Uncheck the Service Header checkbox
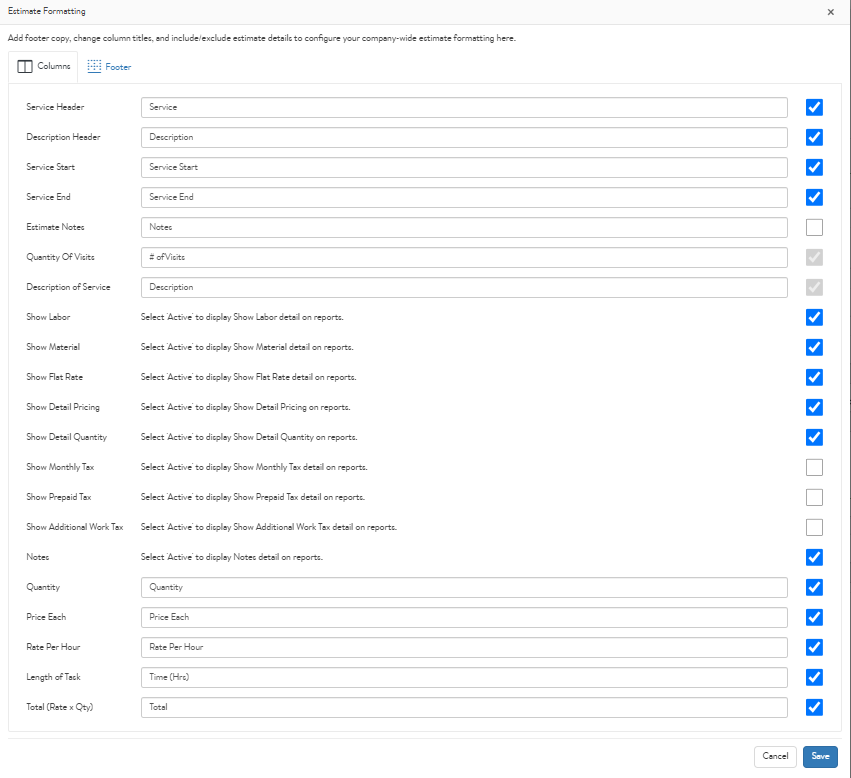This screenshot has height=778, width=851. 814,107
